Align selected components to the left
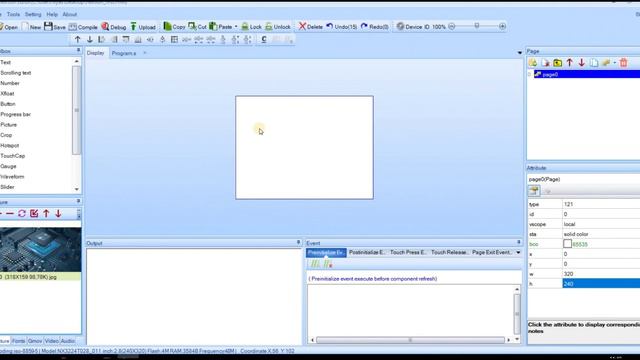Viewport: 640px width, 360px height. coord(102,39)
